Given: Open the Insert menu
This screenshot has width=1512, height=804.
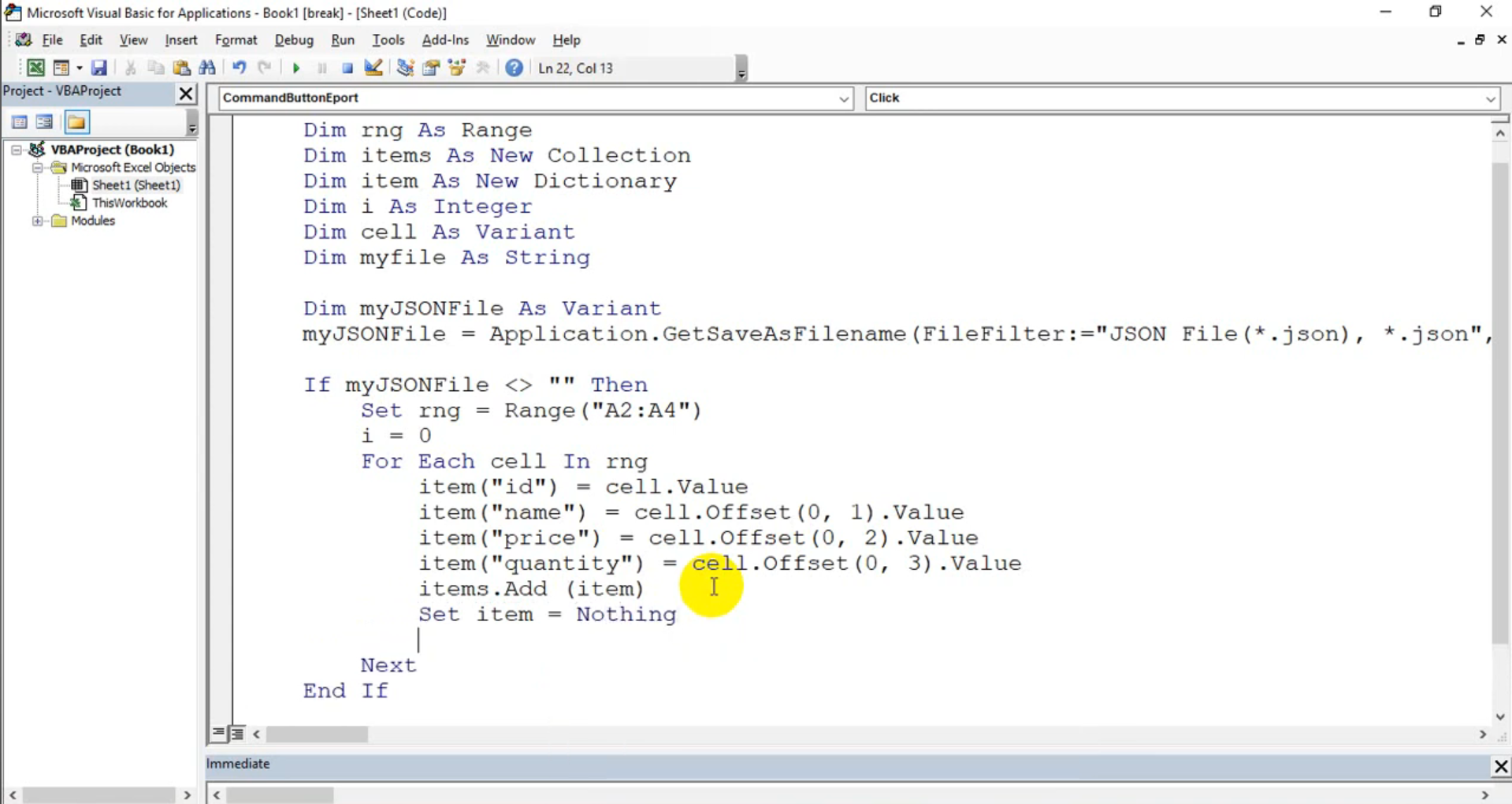Looking at the screenshot, I should (x=181, y=40).
